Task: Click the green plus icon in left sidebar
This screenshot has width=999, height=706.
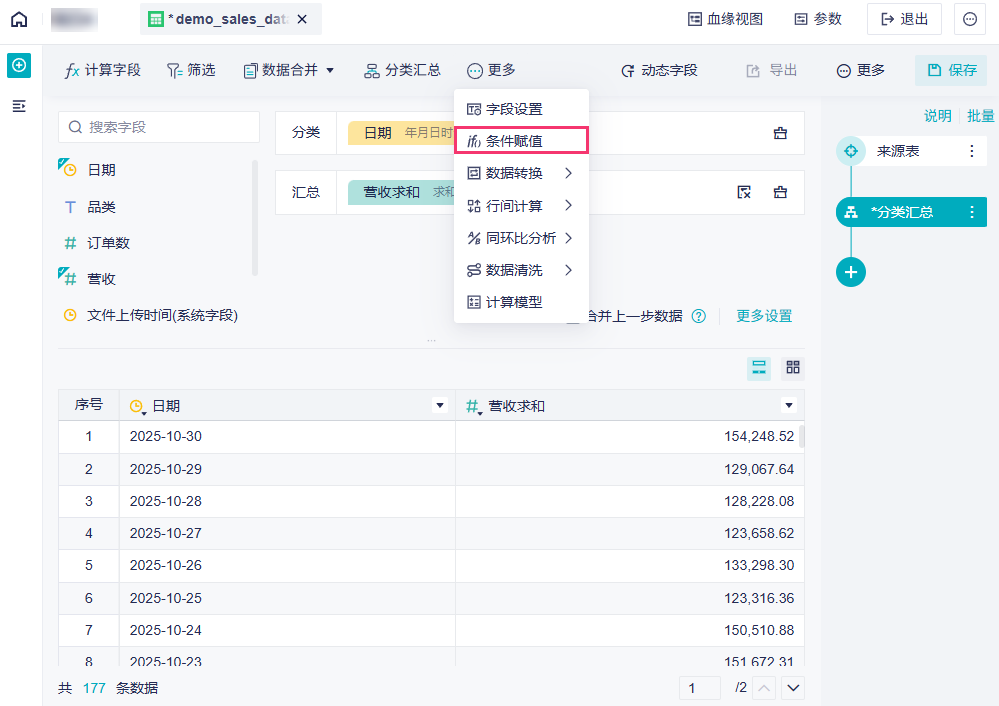Action: tap(19, 66)
